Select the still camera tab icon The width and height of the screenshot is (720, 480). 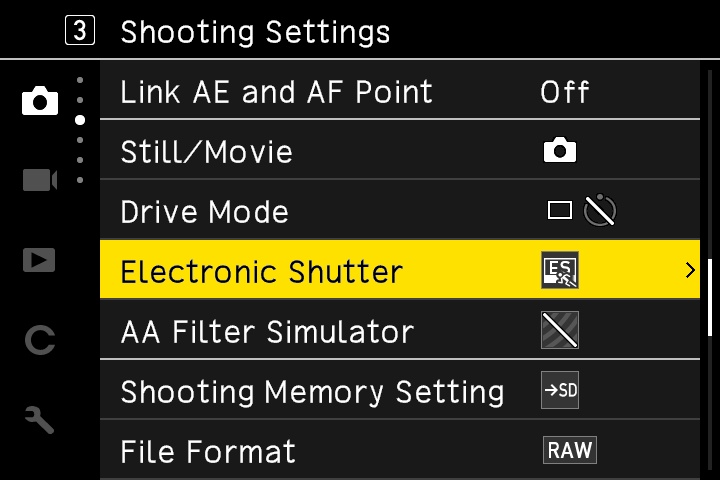40,100
